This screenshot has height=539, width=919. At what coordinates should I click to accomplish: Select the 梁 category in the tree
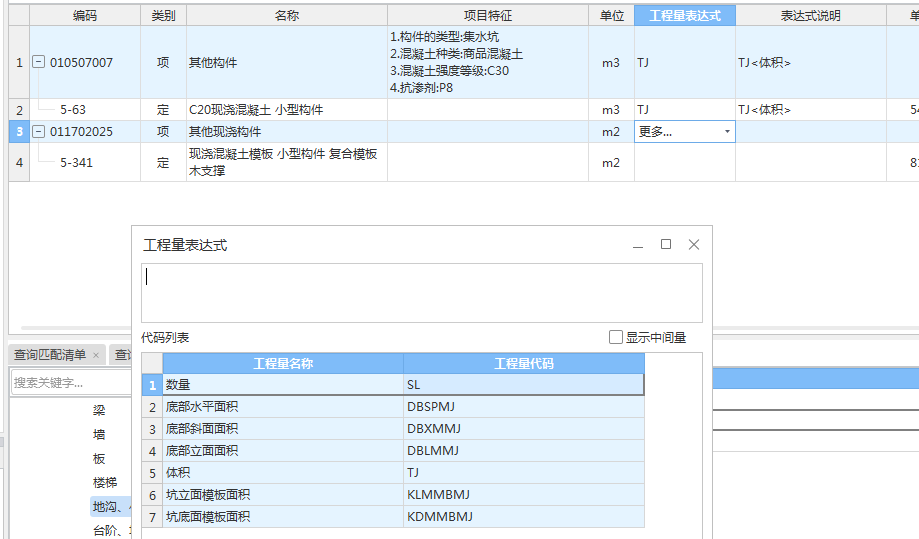click(99, 410)
